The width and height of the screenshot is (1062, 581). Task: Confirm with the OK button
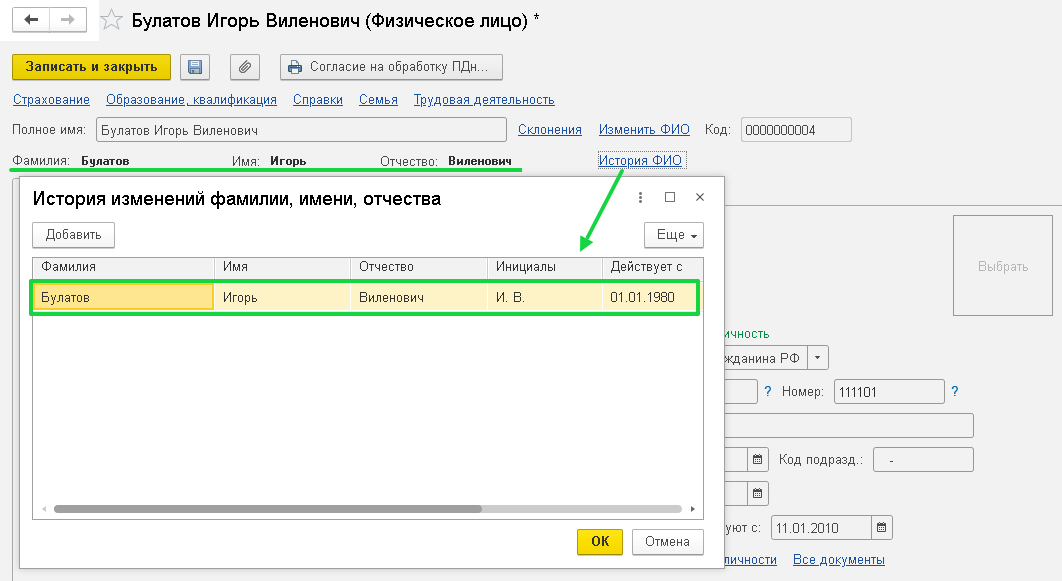click(600, 542)
